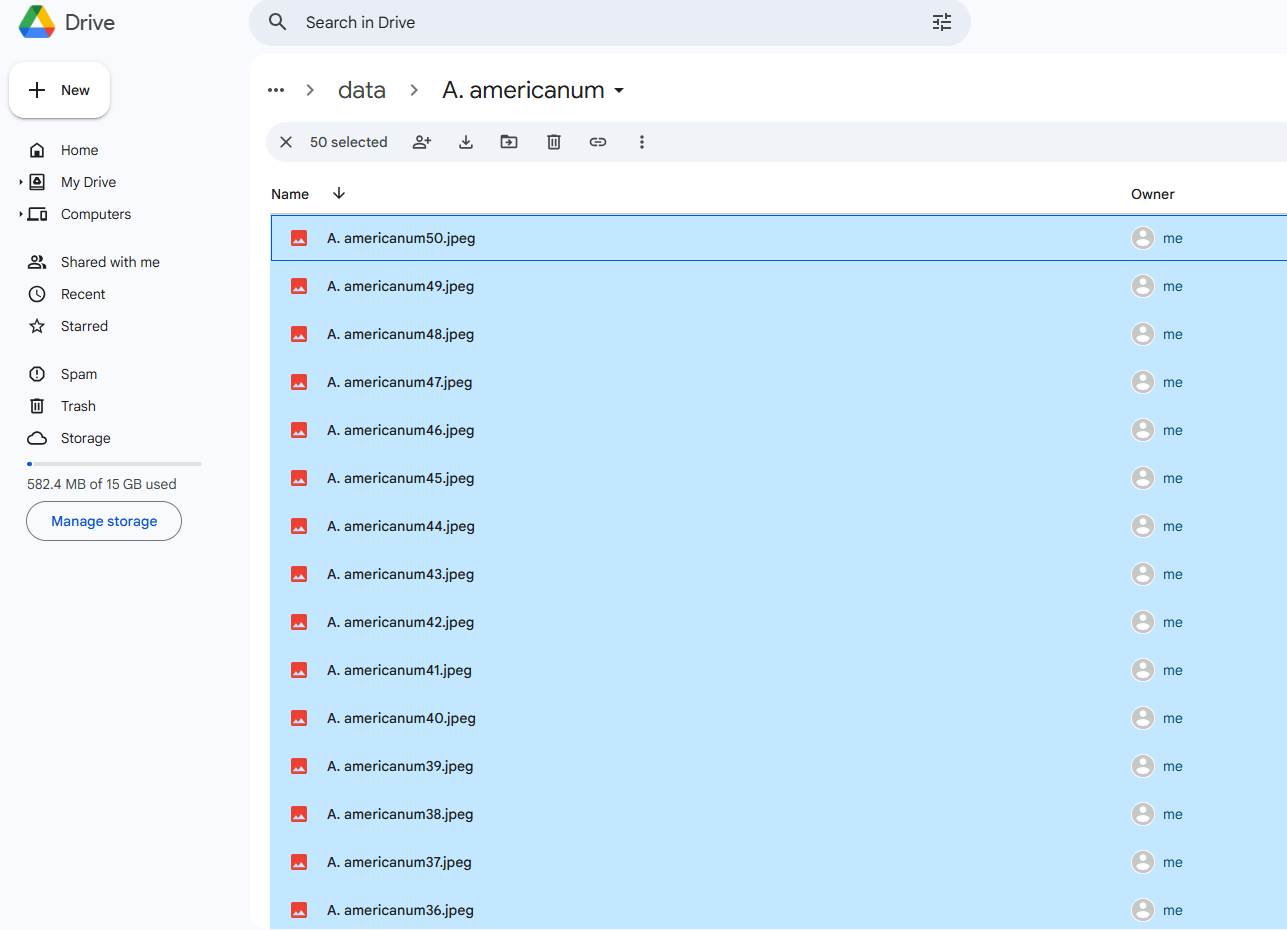Click the 50 selected label

pyautogui.click(x=349, y=142)
